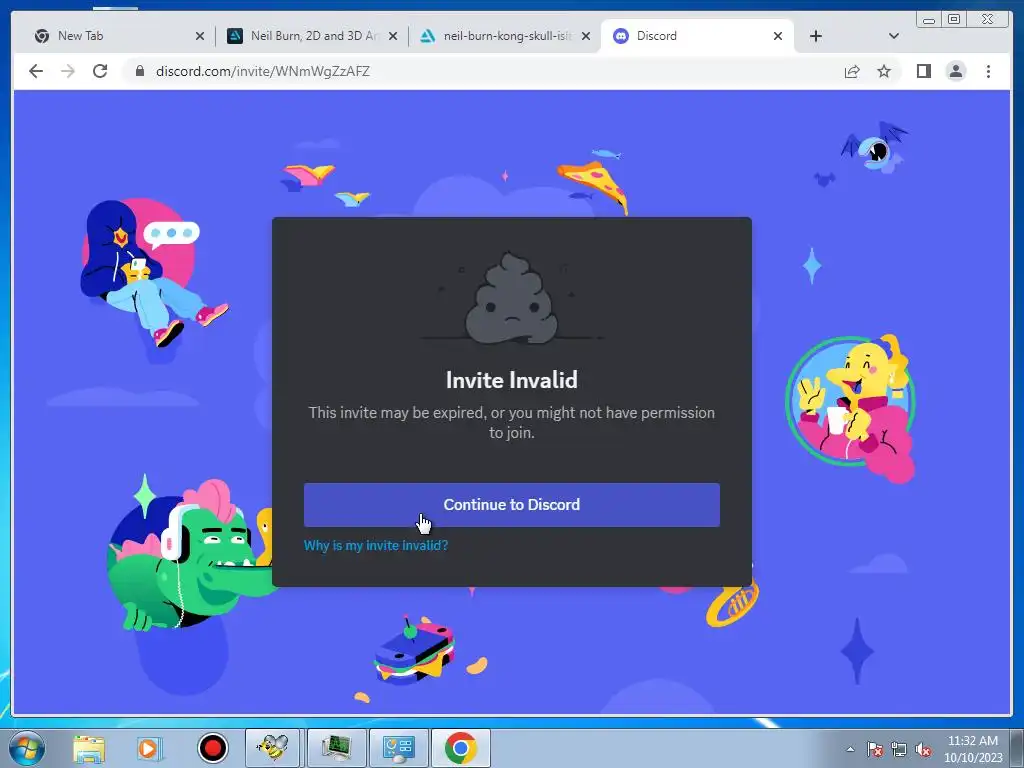Open the Action Center flag icon
Image resolution: width=1024 pixels, height=768 pixels.
pyautogui.click(x=874, y=749)
